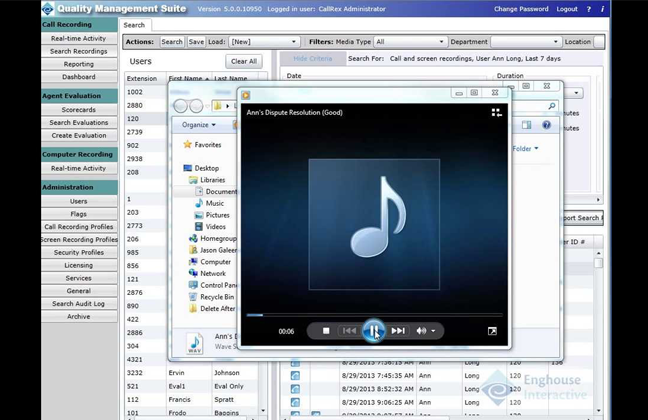
Task: Mute the media player volume
Action: tap(421, 331)
